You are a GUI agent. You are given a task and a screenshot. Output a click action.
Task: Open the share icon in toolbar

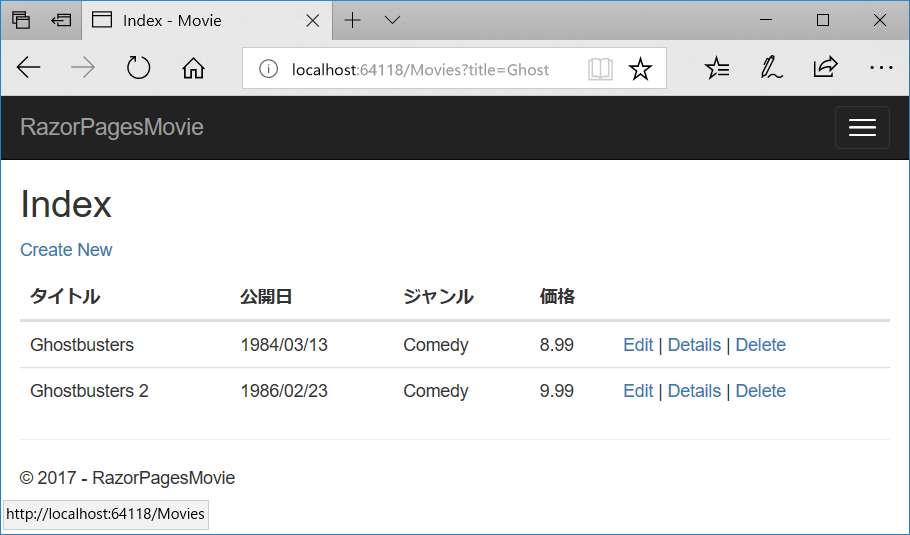coord(825,68)
